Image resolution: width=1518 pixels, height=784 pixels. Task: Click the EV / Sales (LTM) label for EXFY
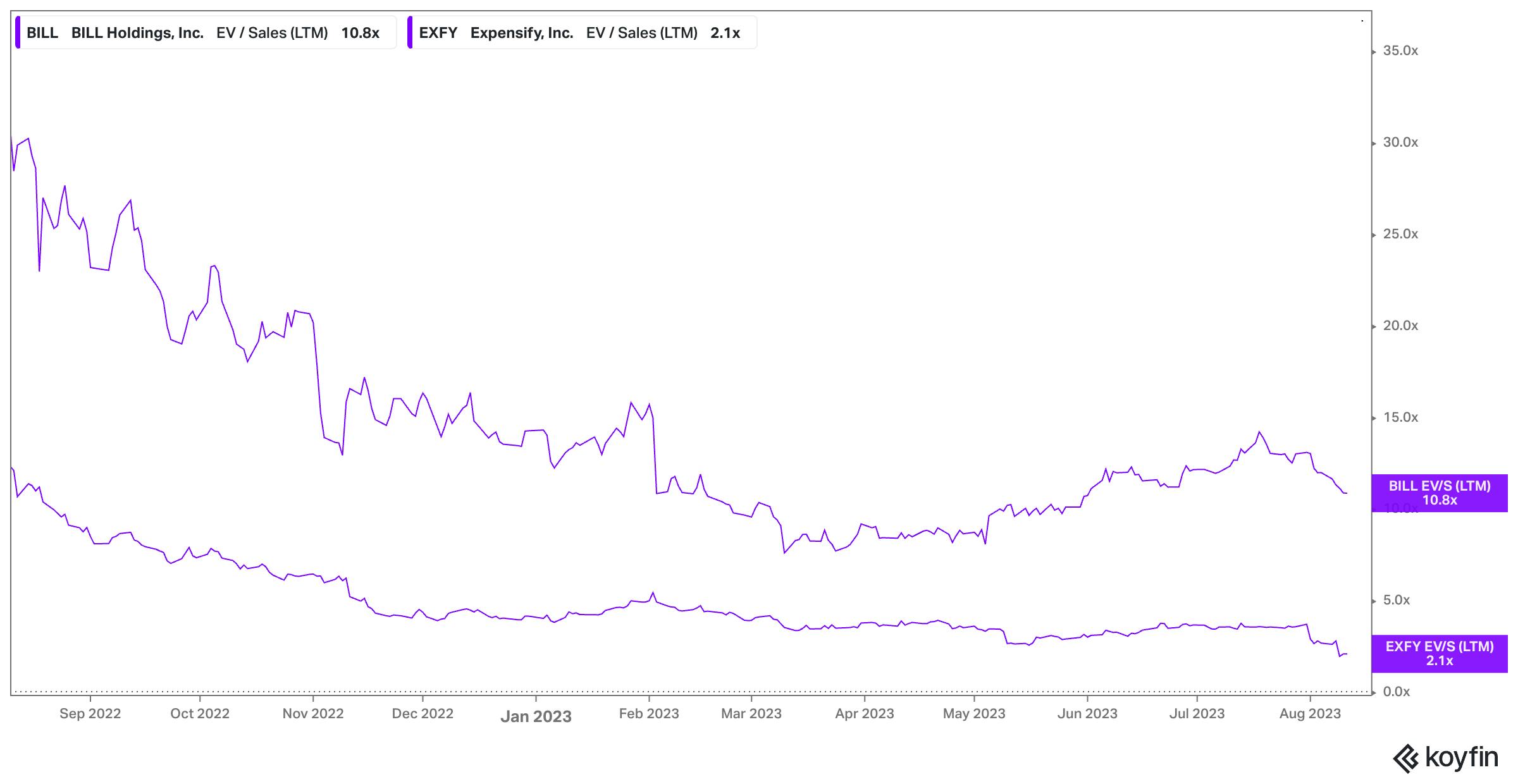pos(641,33)
